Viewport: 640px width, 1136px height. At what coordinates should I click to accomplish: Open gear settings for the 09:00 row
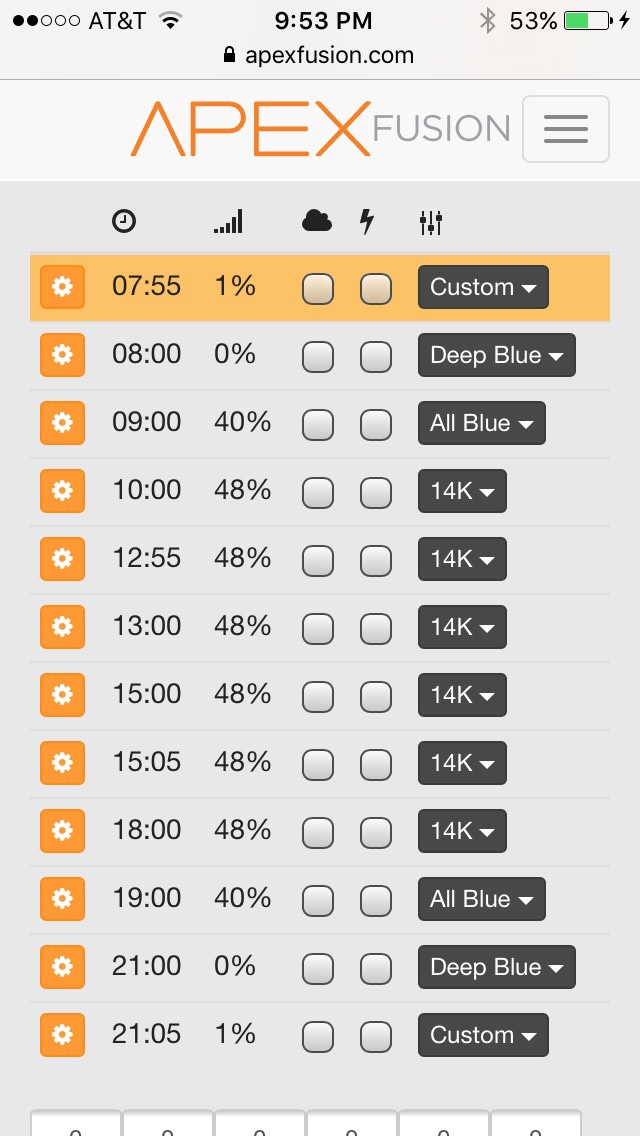(x=62, y=423)
